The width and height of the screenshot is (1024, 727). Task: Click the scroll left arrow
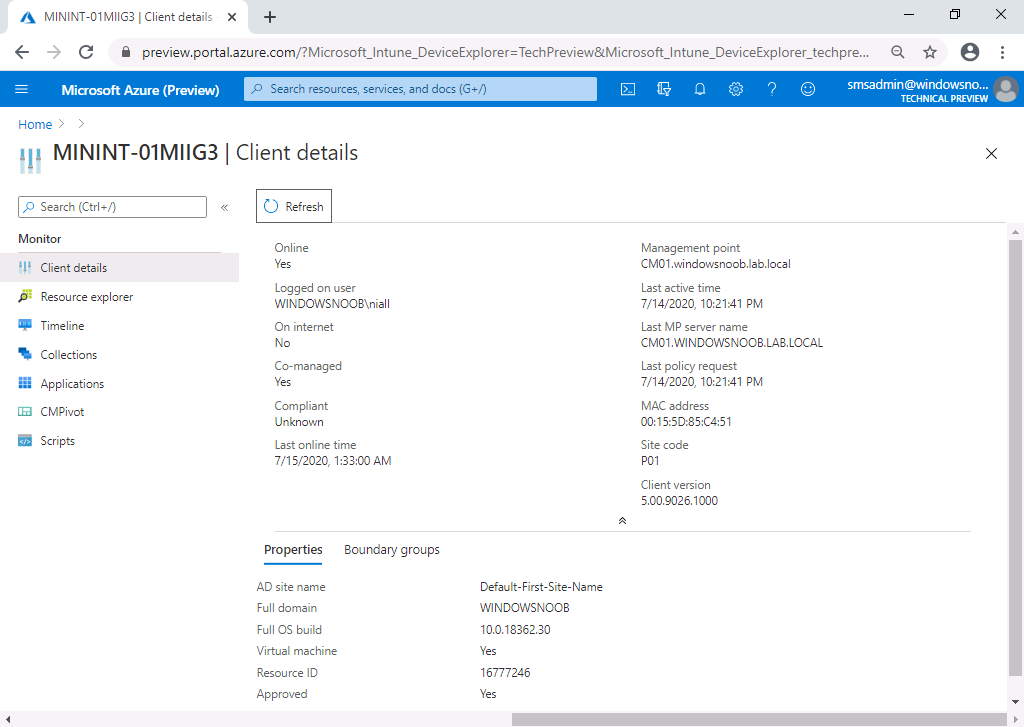7,719
